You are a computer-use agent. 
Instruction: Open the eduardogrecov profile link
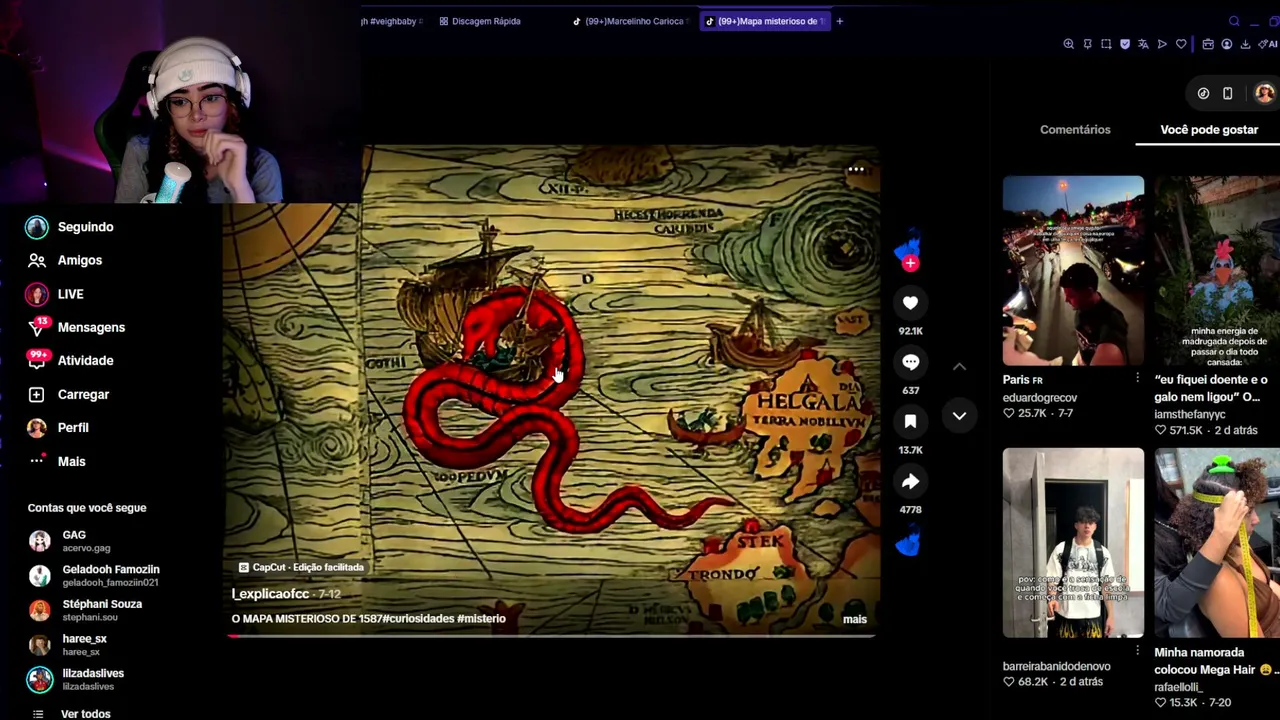(x=1040, y=398)
